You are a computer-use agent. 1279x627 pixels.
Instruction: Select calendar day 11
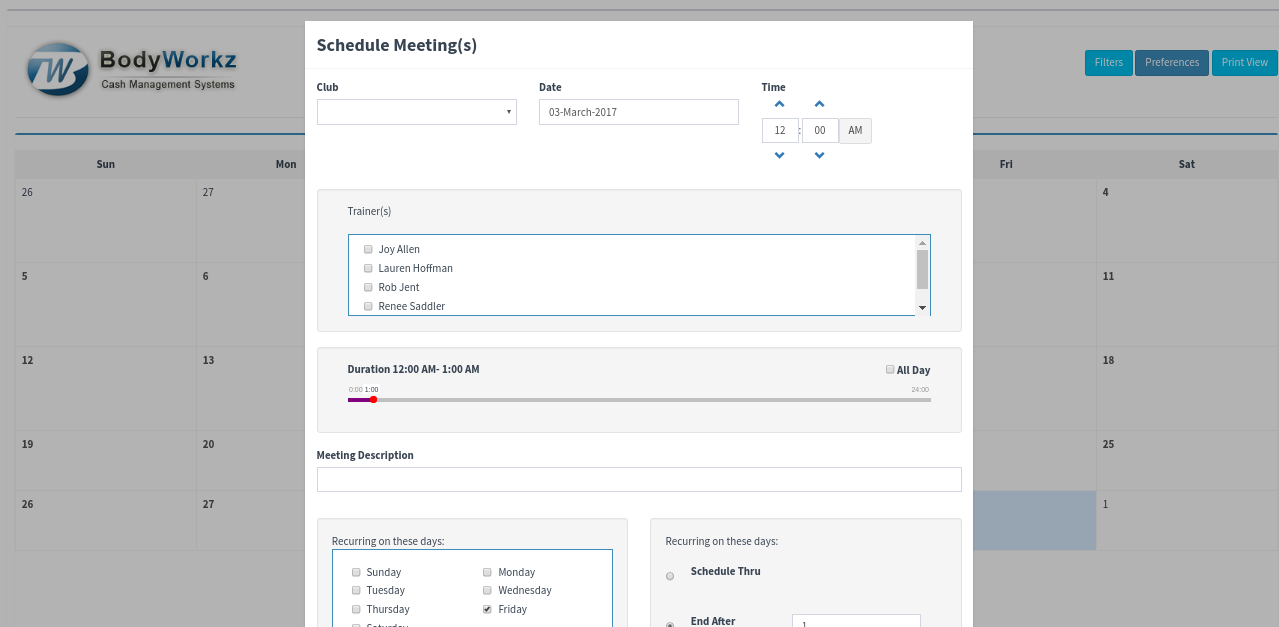(x=1187, y=305)
